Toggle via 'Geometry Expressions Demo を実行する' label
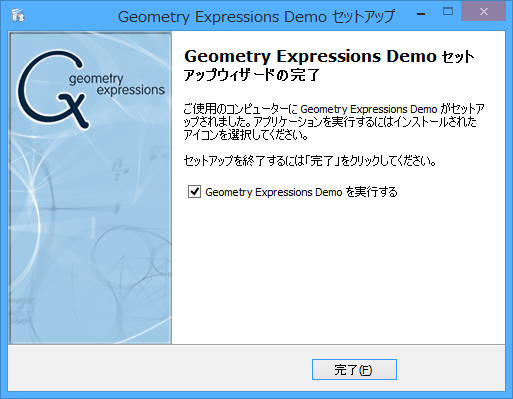The width and height of the screenshot is (513, 399). click(301, 192)
